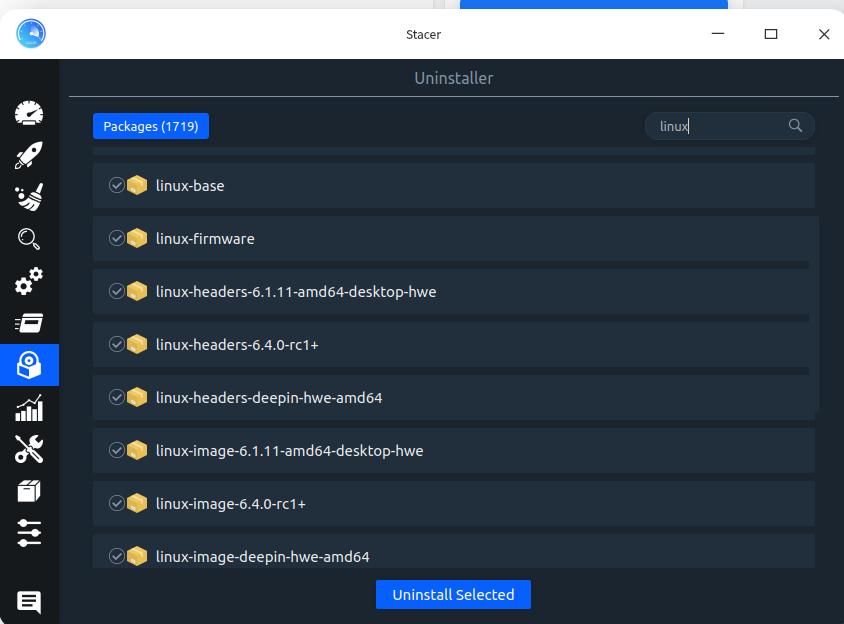This screenshot has width=844, height=624.
Task: Click the search magnifier in search field
Action: coord(795,125)
